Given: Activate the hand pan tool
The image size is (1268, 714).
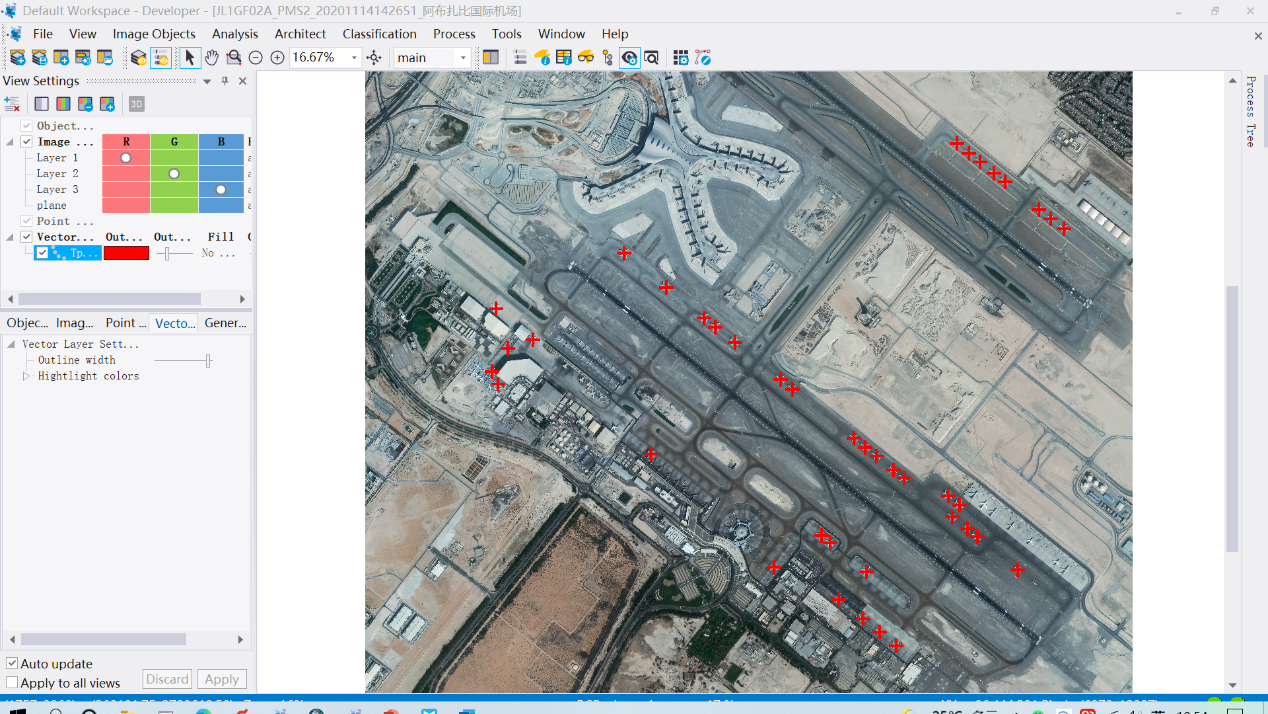Looking at the screenshot, I should (212, 58).
